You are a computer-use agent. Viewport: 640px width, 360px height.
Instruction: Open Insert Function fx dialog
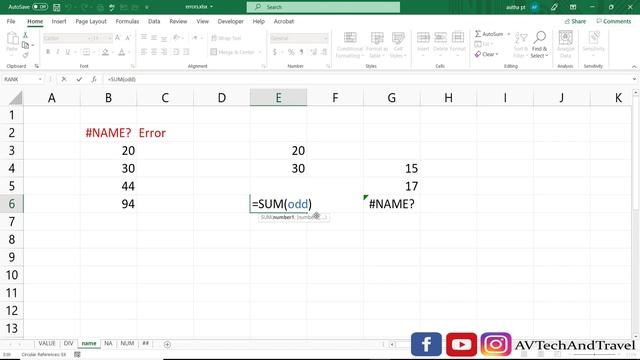pyautogui.click(x=94, y=79)
